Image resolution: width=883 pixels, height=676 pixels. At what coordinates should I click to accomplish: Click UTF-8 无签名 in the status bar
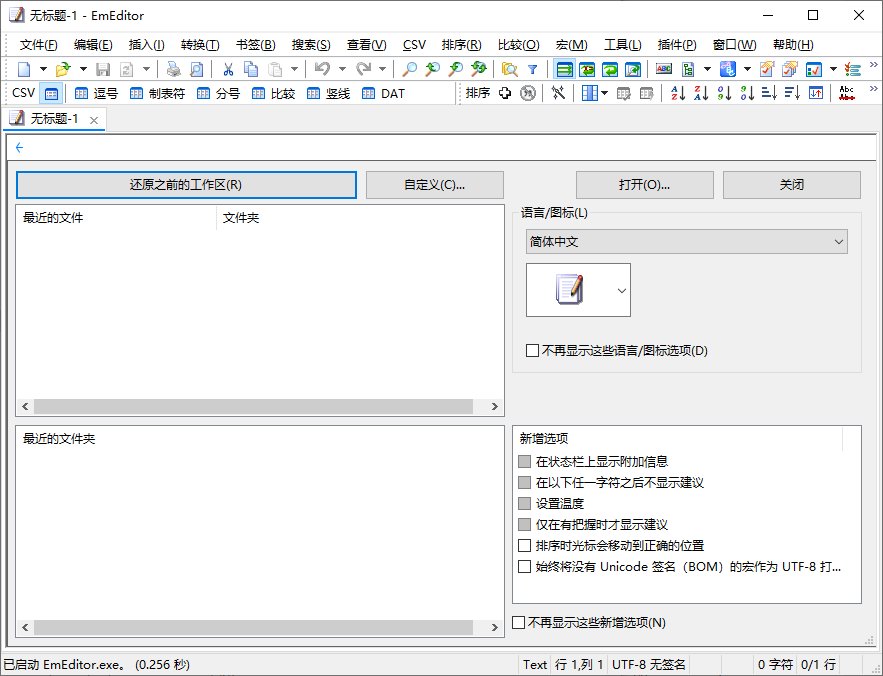(648, 665)
